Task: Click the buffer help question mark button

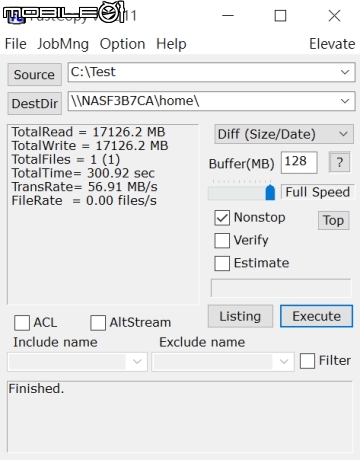Action: tap(340, 163)
